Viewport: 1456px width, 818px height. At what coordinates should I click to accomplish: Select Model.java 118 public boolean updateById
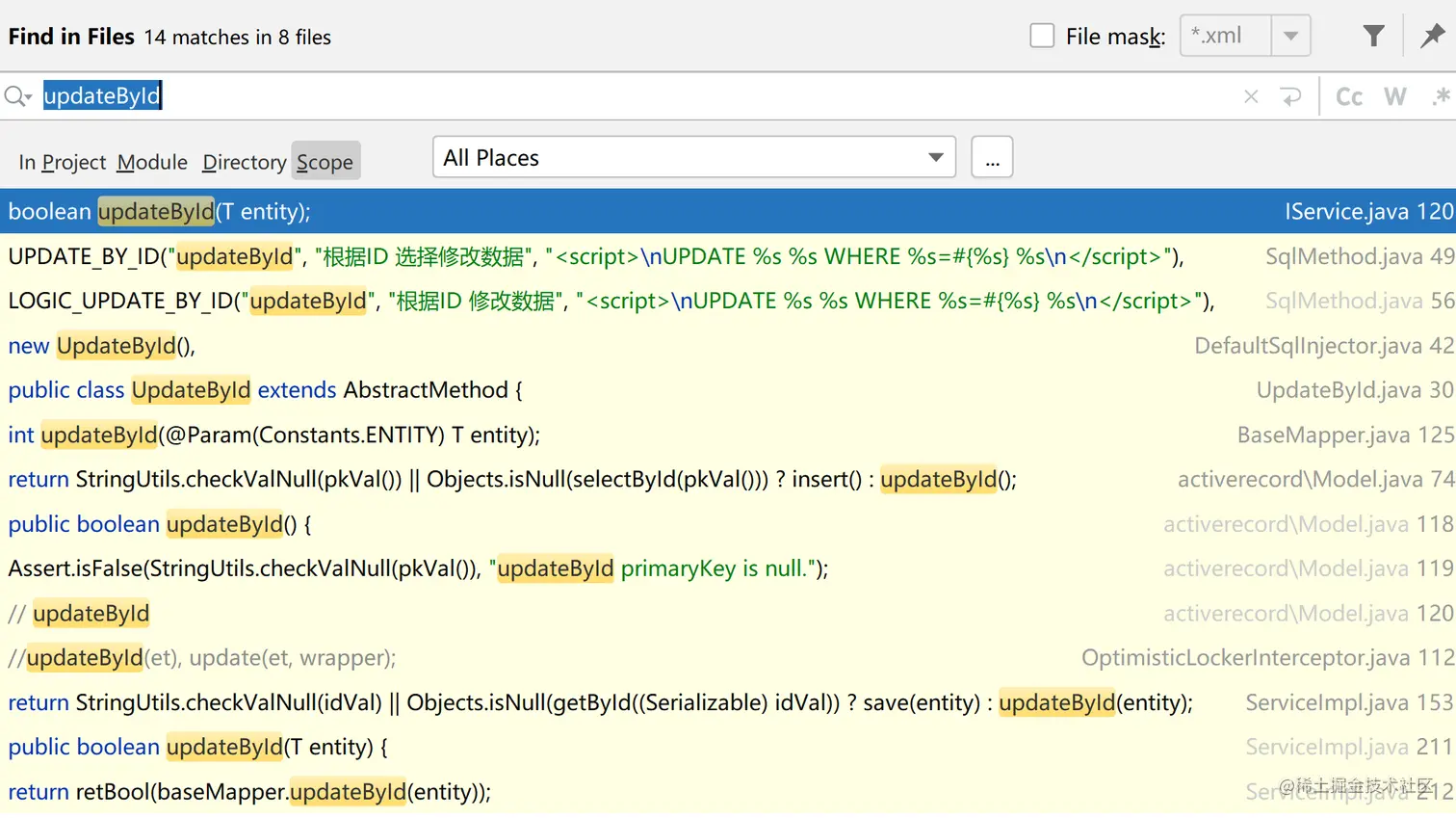728,523
